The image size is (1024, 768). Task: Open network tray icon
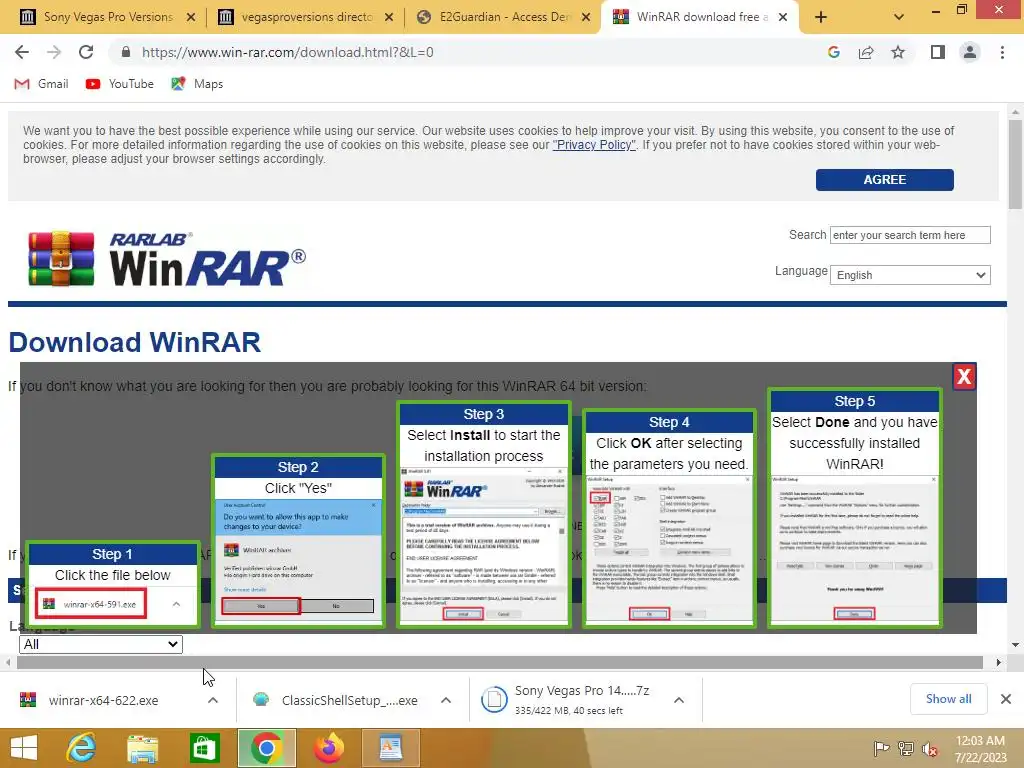(906, 748)
